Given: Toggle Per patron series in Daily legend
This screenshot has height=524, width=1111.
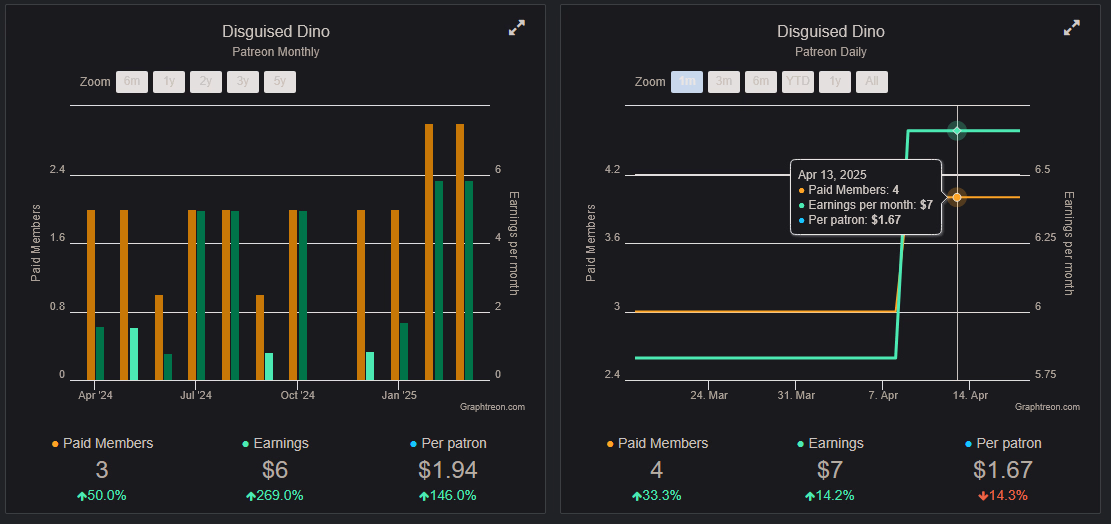Looking at the screenshot, I should click(1003, 443).
